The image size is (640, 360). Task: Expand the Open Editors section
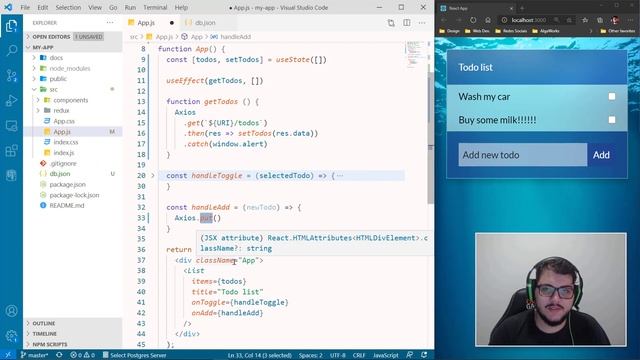[x=73, y=37]
